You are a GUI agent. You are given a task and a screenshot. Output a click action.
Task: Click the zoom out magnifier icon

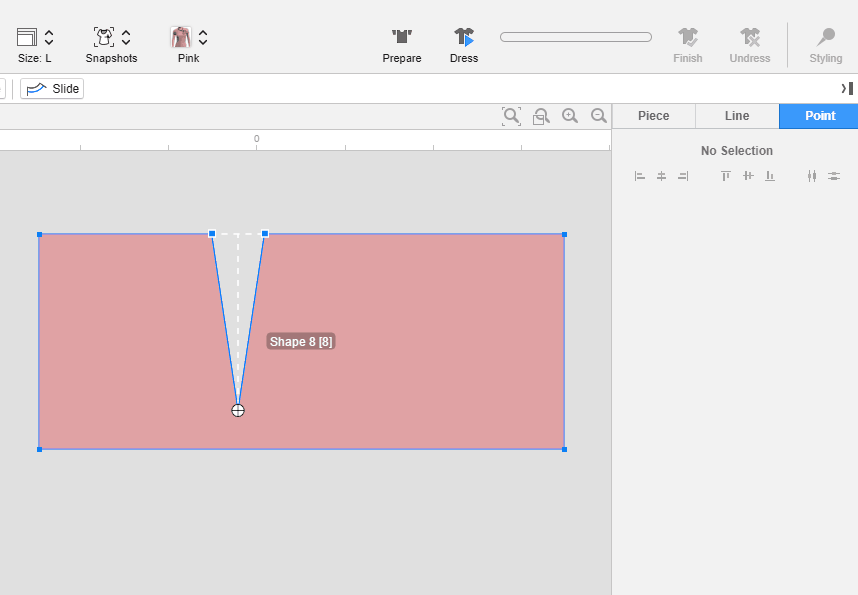tap(599, 116)
